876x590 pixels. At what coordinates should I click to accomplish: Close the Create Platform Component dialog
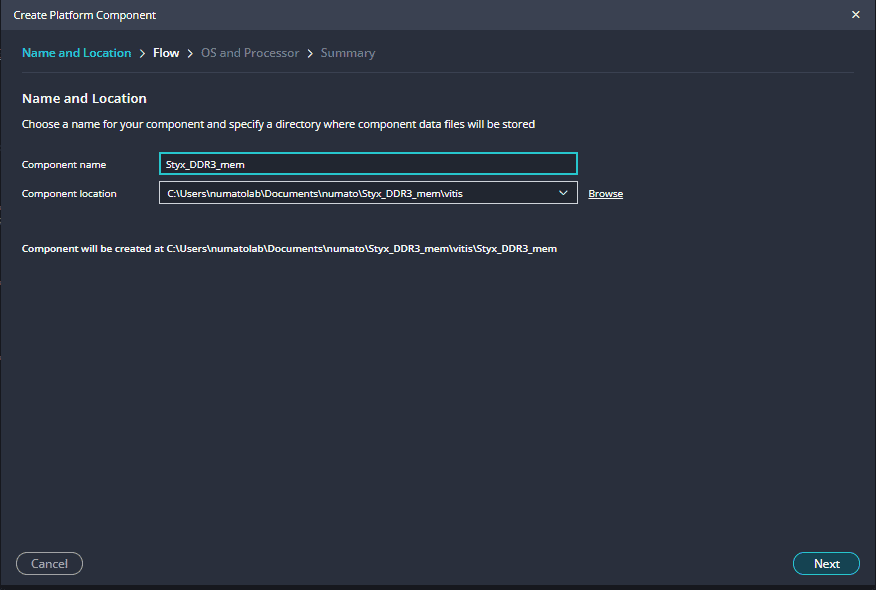pos(855,15)
